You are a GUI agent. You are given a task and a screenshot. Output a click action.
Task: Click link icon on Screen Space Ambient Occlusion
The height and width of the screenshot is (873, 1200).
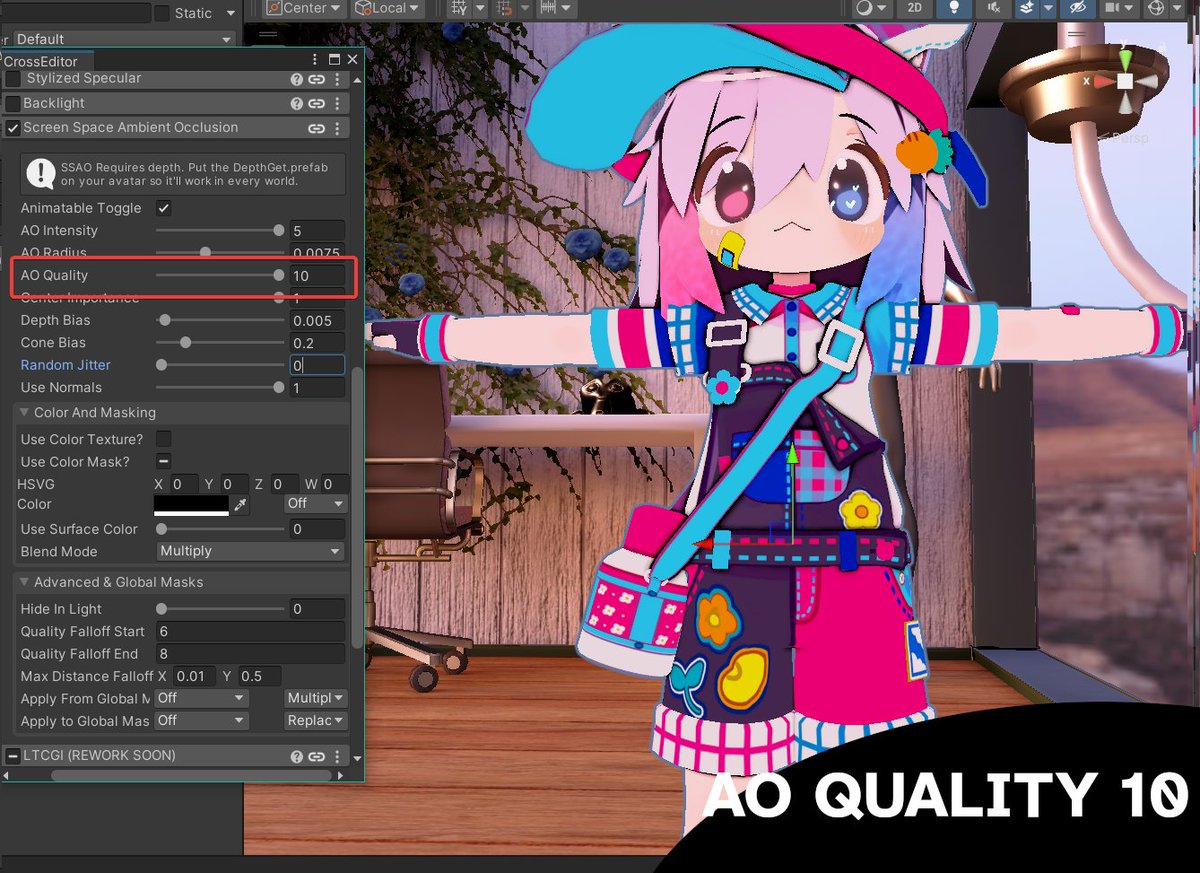point(316,128)
